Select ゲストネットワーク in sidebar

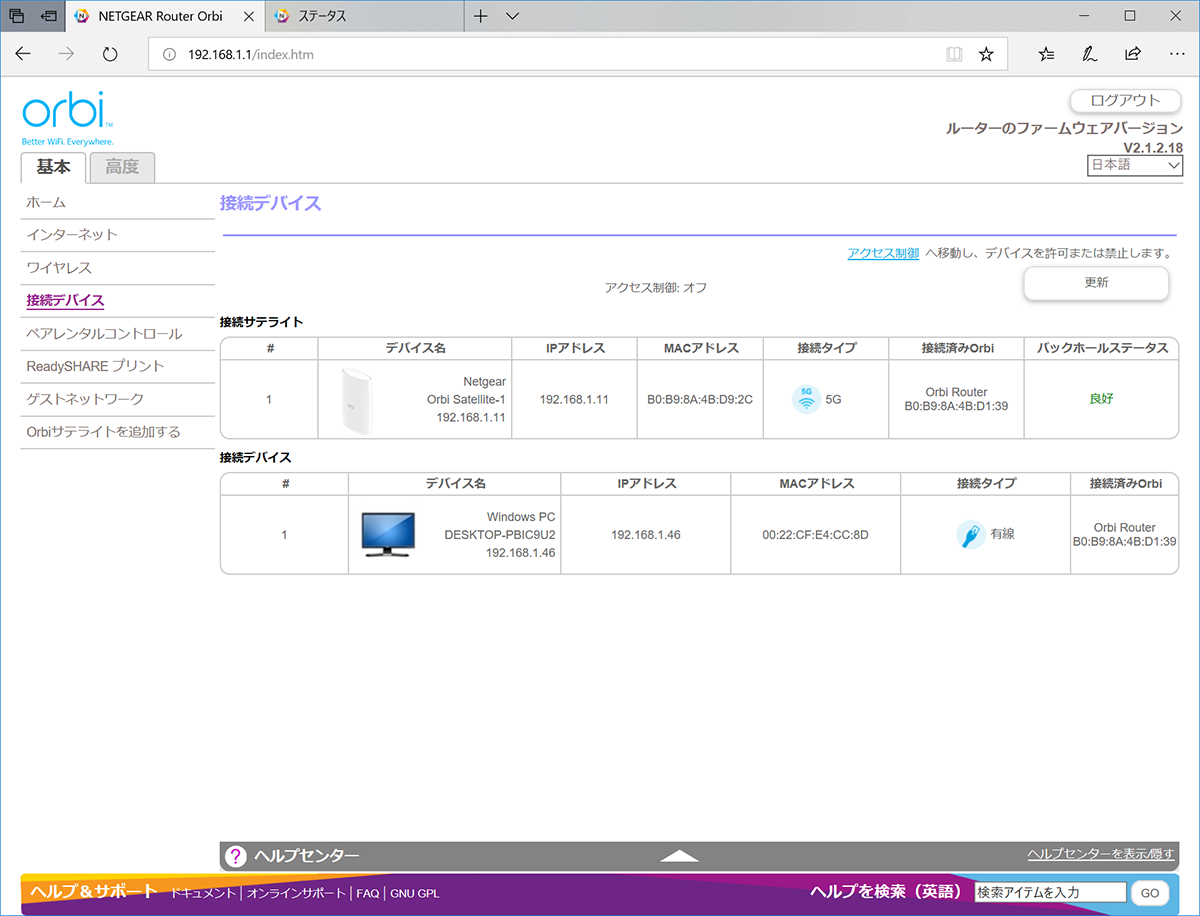click(x=85, y=399)
